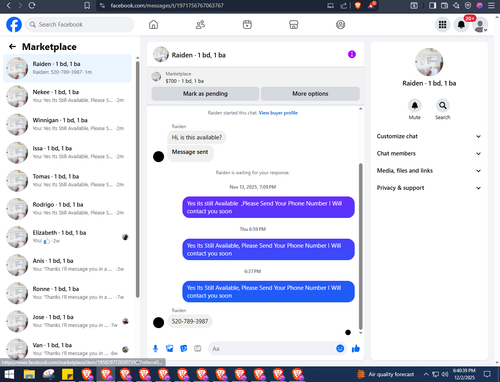The height and width of the screenshot is (382, 500).
Task: Expand Media, files and links section
Action: [x=429, y=171]
